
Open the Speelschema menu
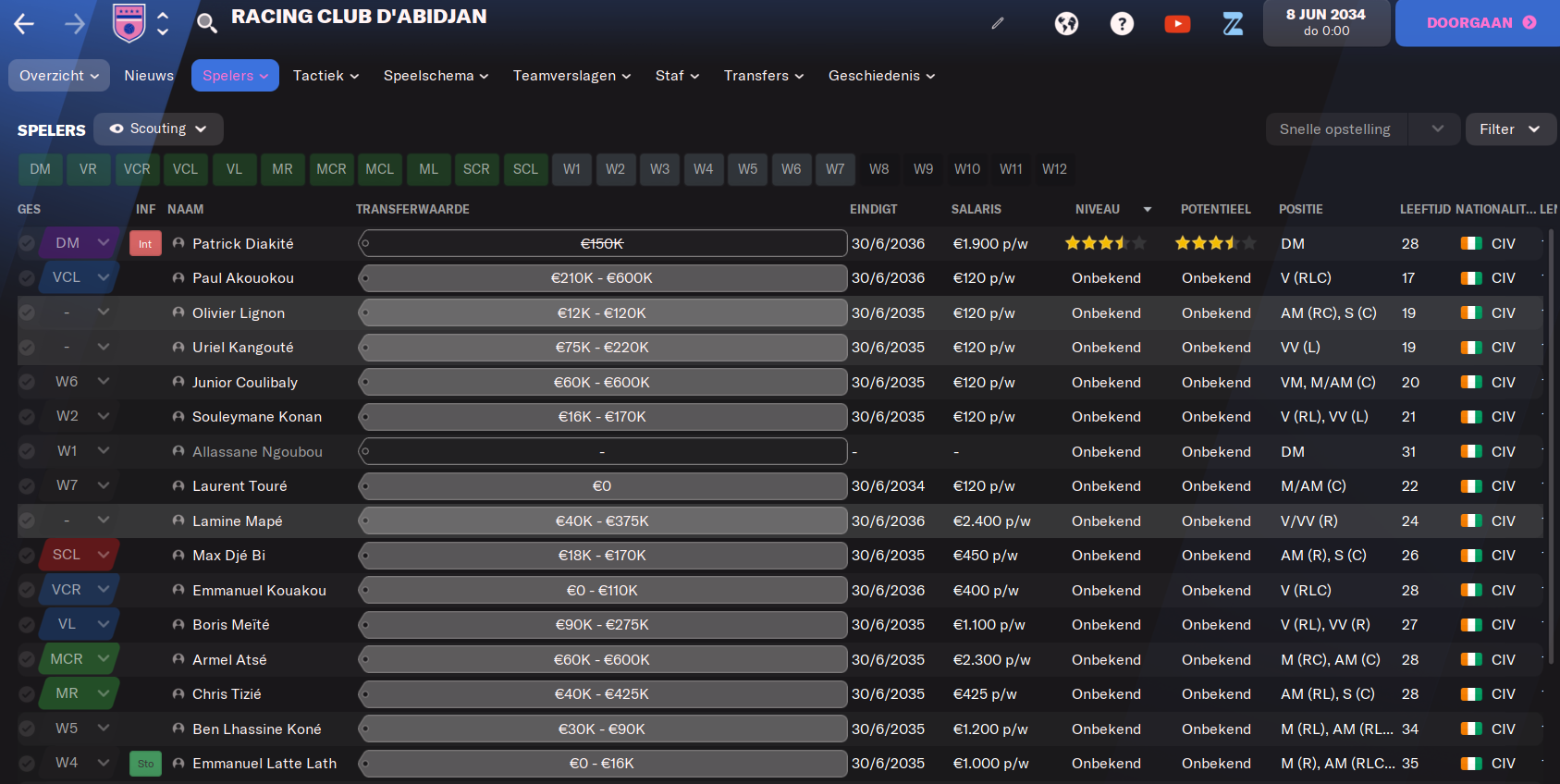tap(436, 76)
